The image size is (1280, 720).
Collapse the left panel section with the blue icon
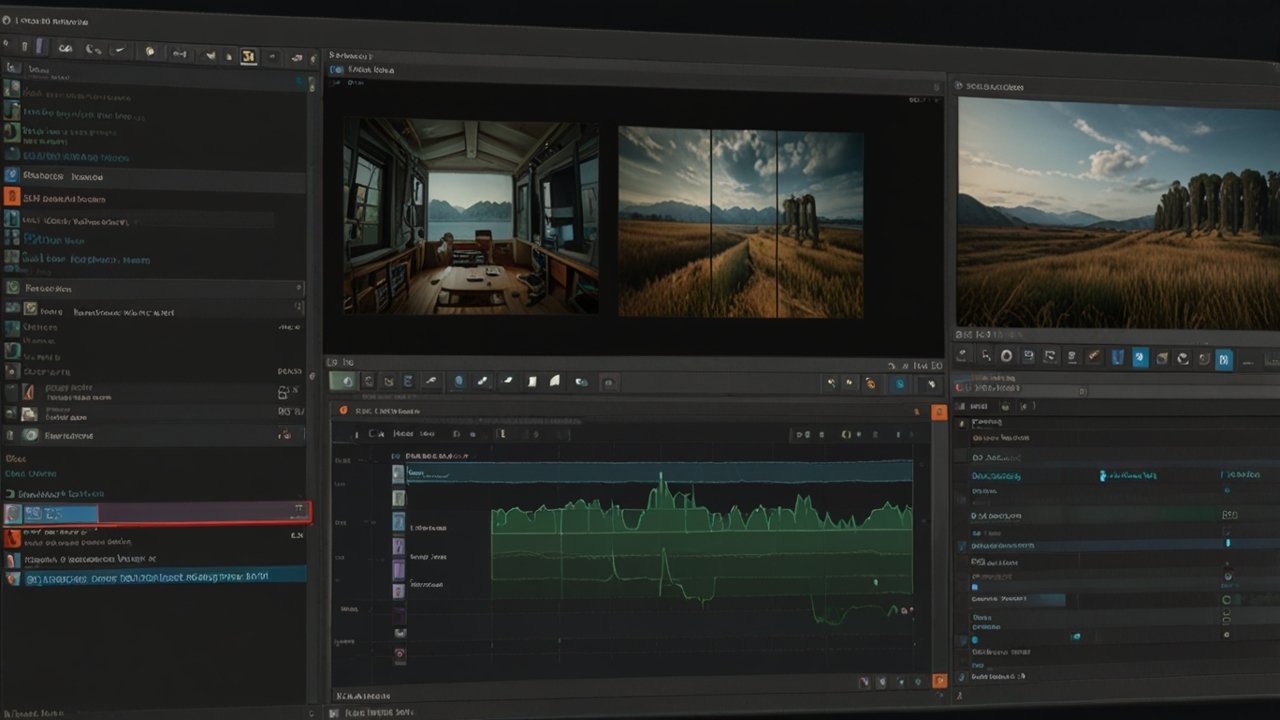tap(12, 176)
